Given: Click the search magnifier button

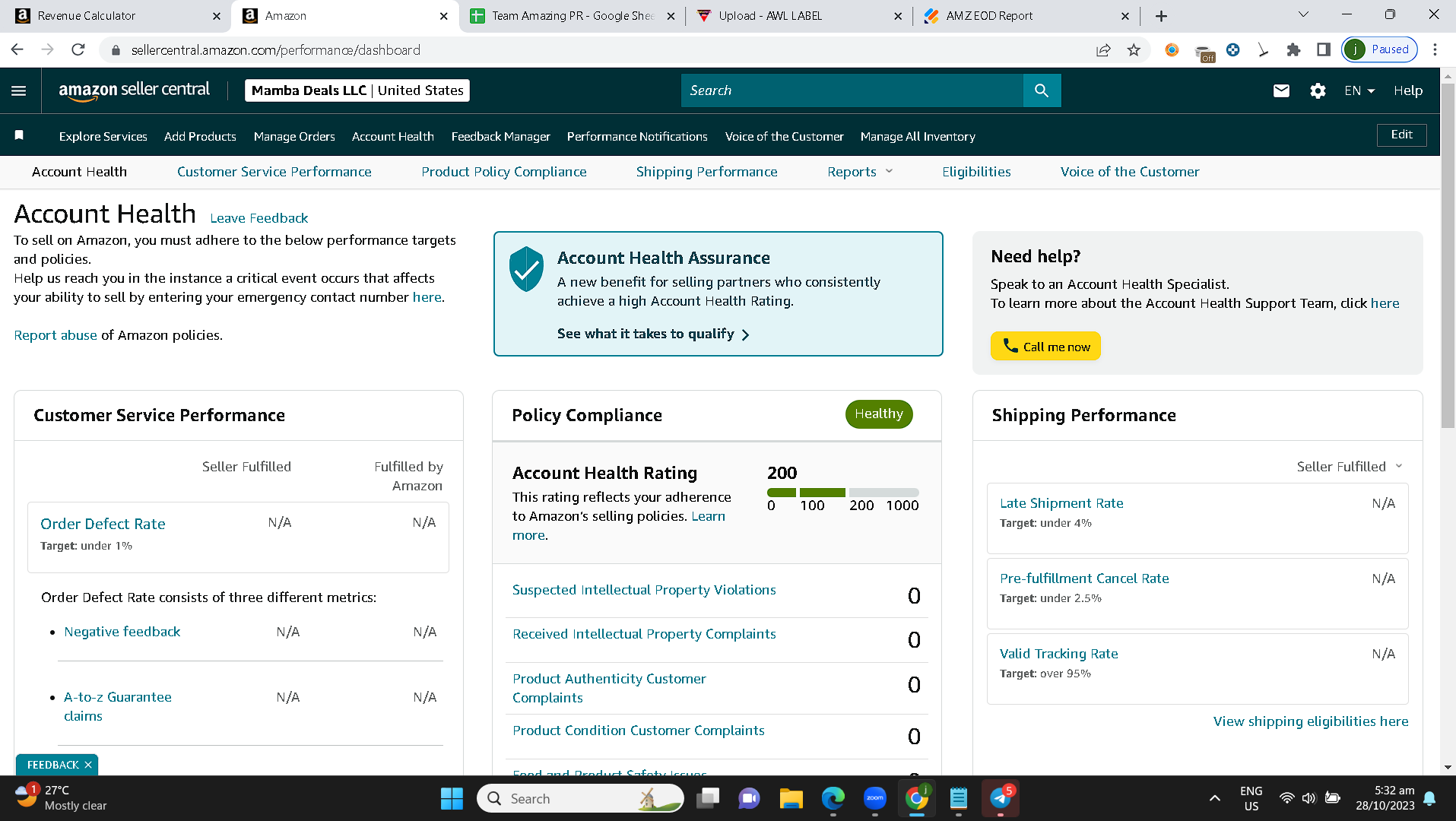Looking at the screenshot, I should point(1042,90).
